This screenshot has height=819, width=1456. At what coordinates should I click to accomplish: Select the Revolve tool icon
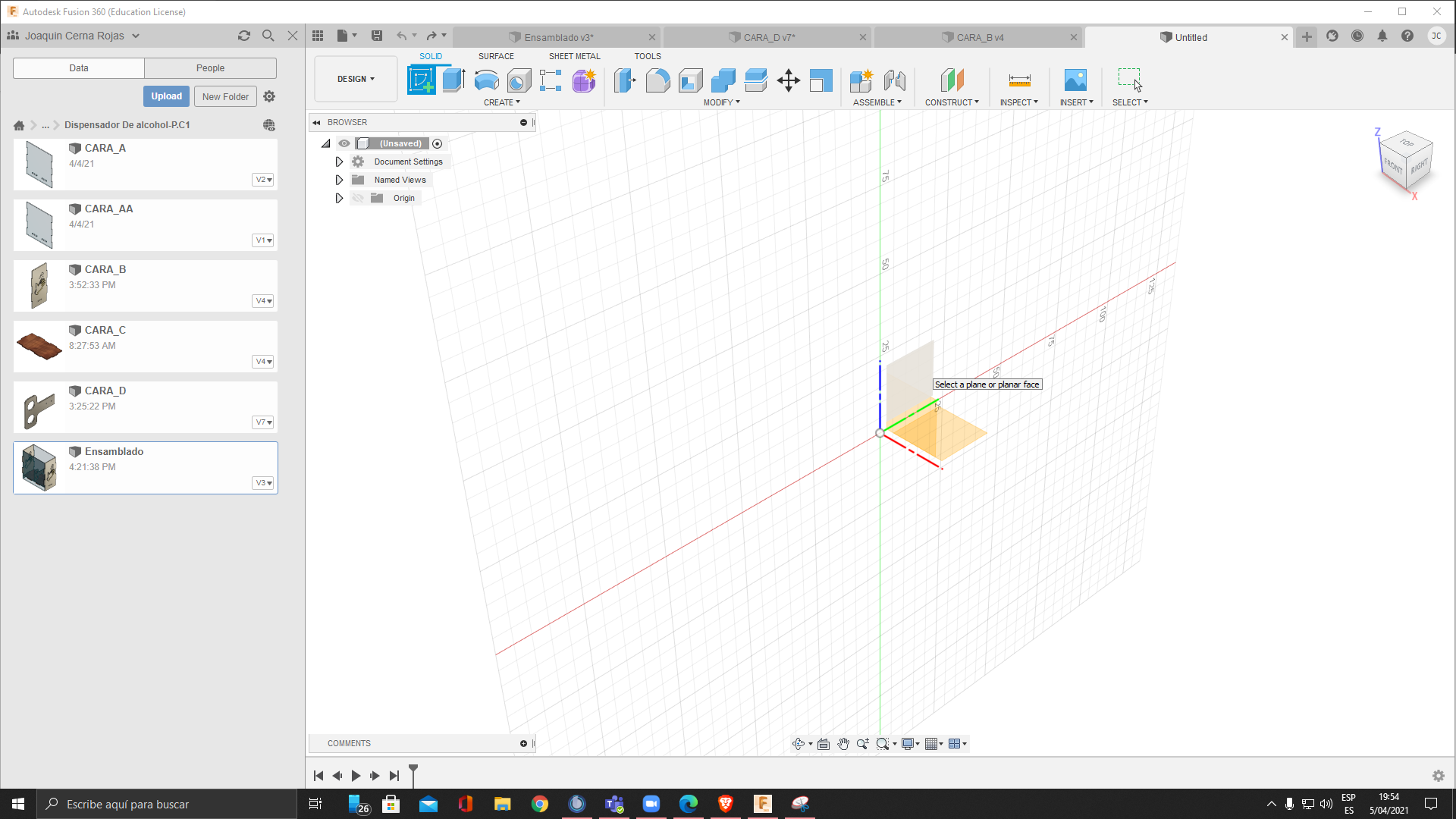click(x=486, y=80)
